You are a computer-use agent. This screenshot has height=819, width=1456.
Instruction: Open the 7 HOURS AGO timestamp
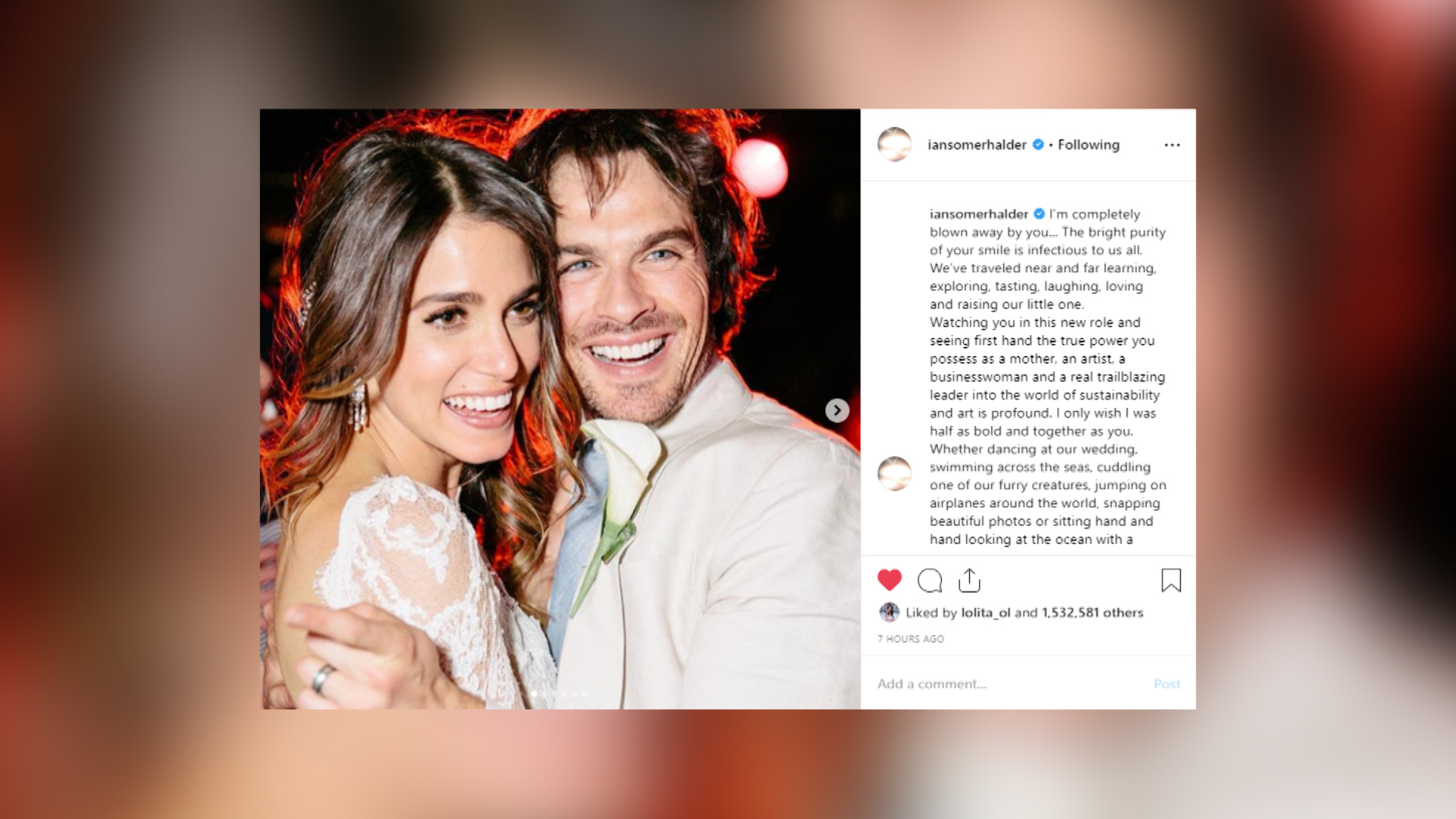pyautogui.click(x=911, y=639)
